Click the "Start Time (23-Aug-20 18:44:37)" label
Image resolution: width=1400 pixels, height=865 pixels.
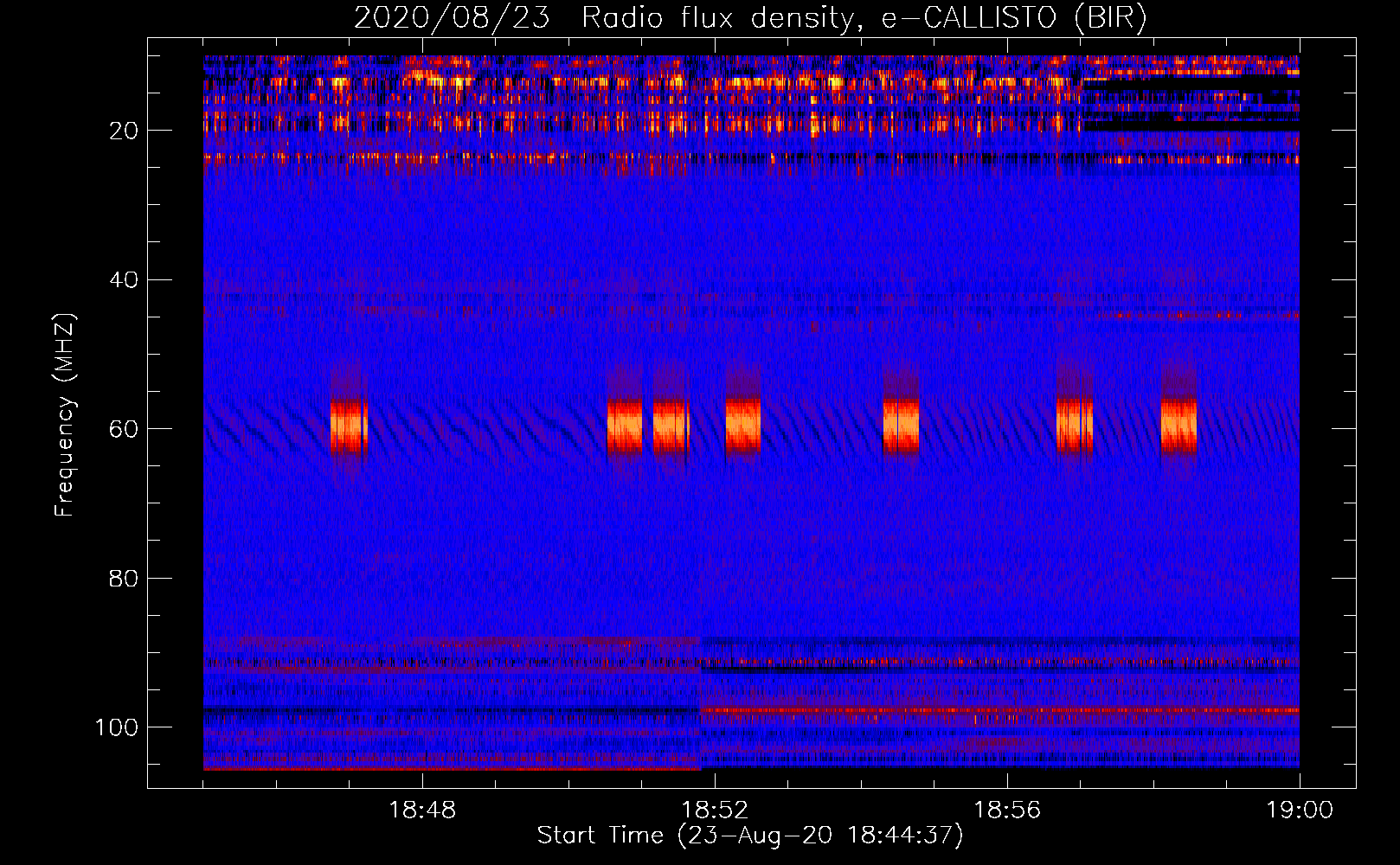[x=749, y=836]
